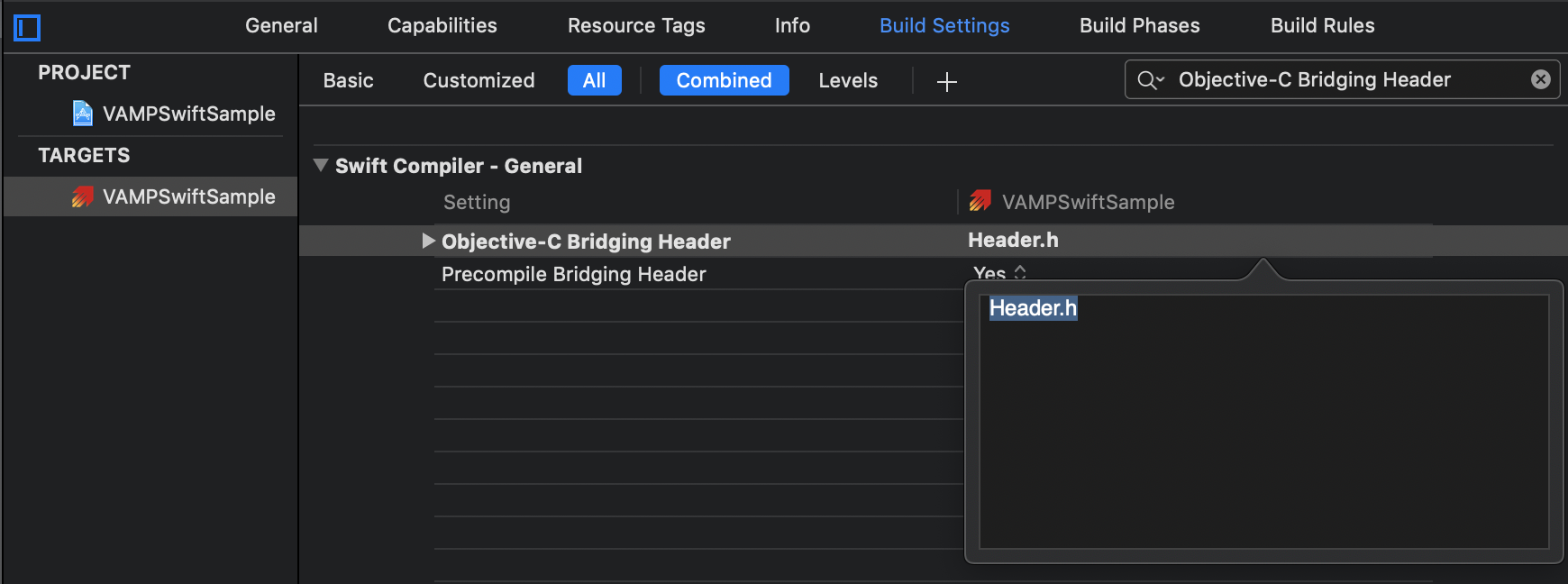Open the Precompile Bridging Header value stepper
Image resolution: width=1568 pixels, height=584 pixels.
click(1023, 273)
